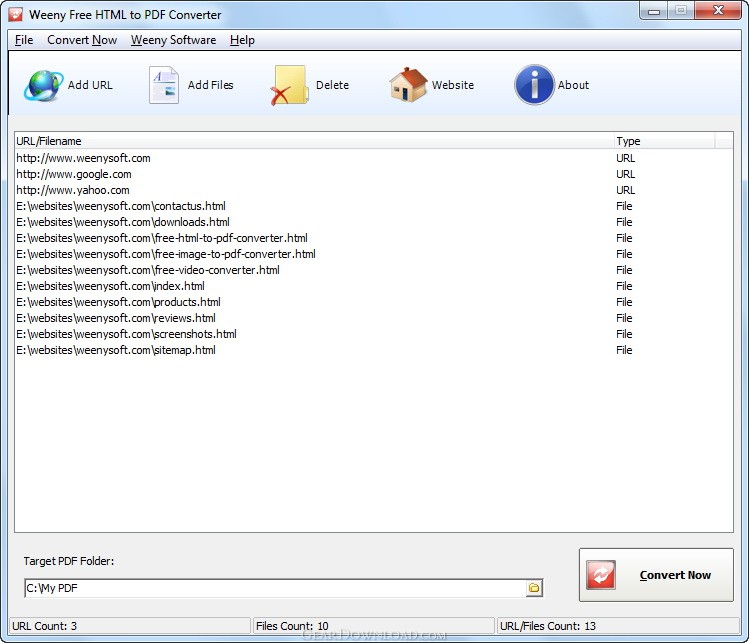Select the free-video-converter.html file row
Screen dimensions: 749x643
[x=148, y=270]
